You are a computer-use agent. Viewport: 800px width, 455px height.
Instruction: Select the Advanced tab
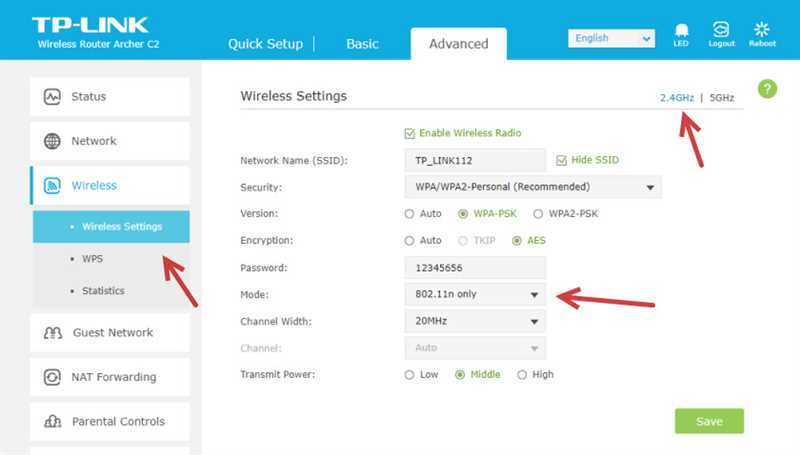click(459, 44)
